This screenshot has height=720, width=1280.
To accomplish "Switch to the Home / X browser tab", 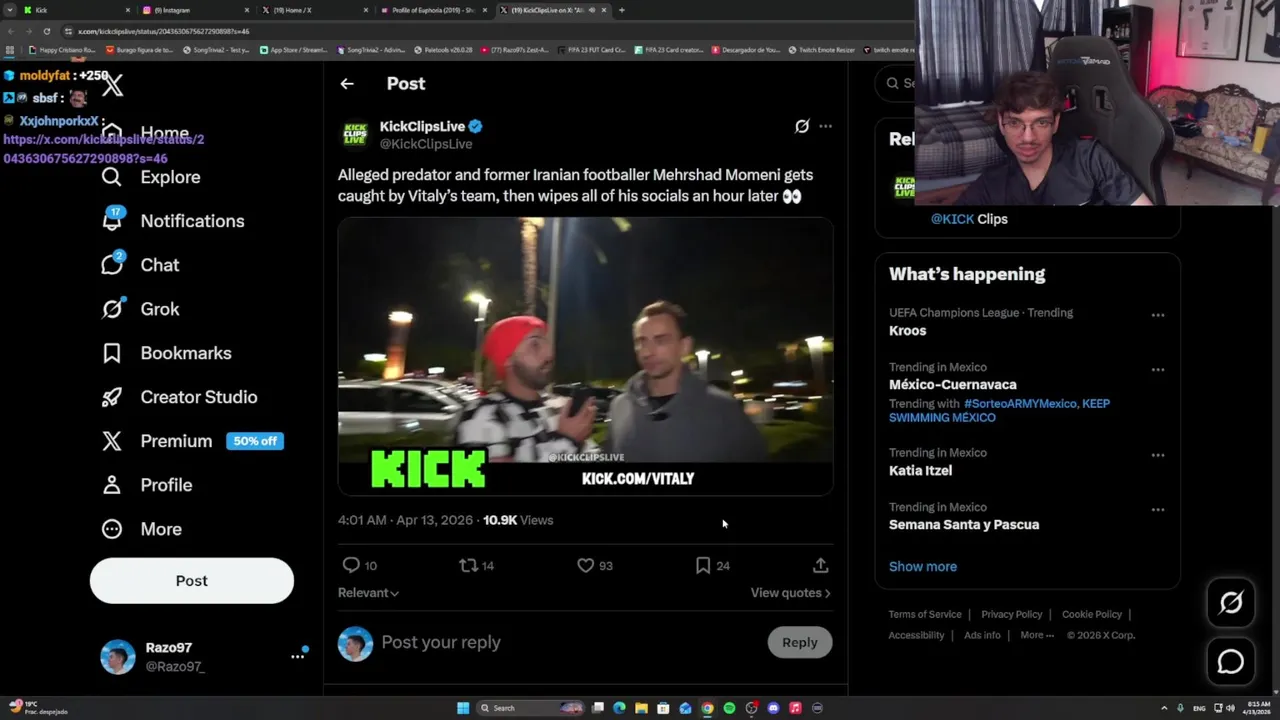I will (x=314, y=10).
